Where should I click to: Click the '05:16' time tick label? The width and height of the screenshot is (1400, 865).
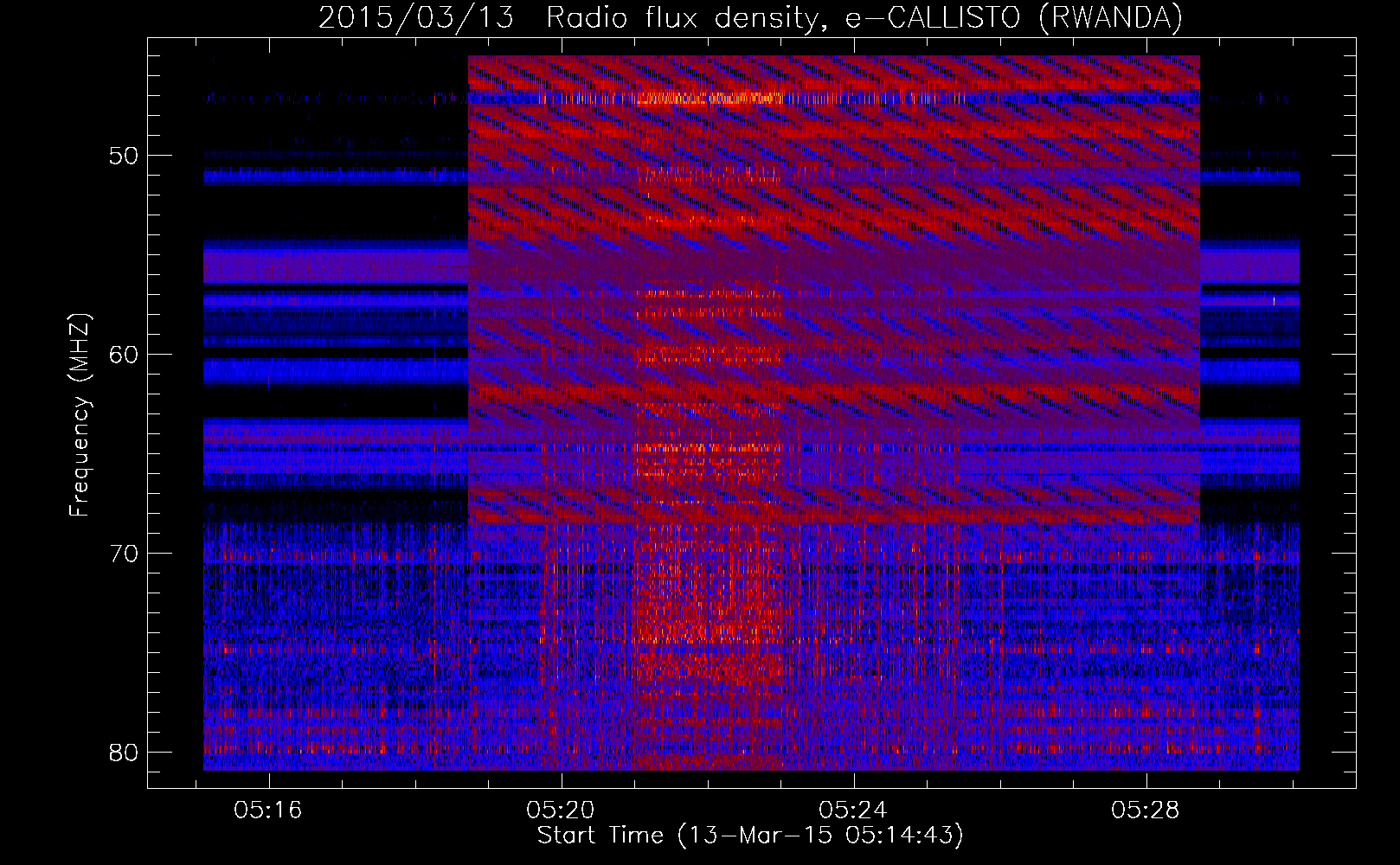click(x=268, y=811)
